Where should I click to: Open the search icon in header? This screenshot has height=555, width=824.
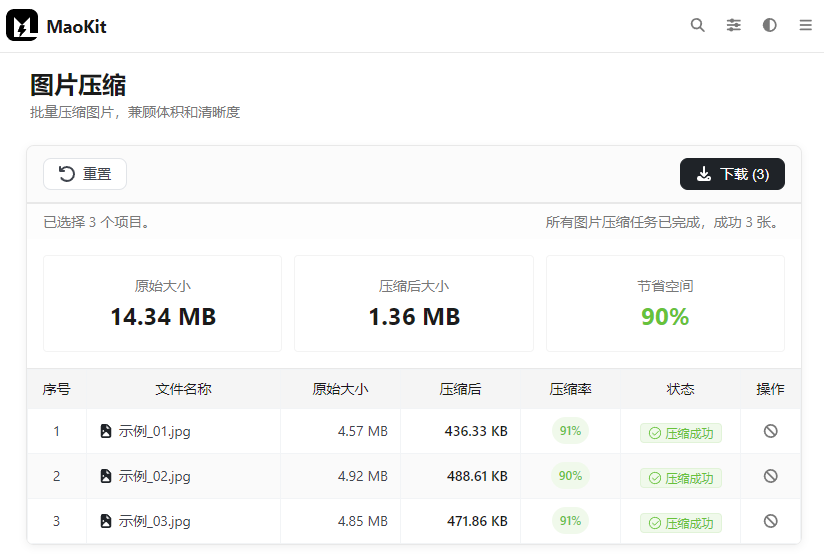pos(697,25)
